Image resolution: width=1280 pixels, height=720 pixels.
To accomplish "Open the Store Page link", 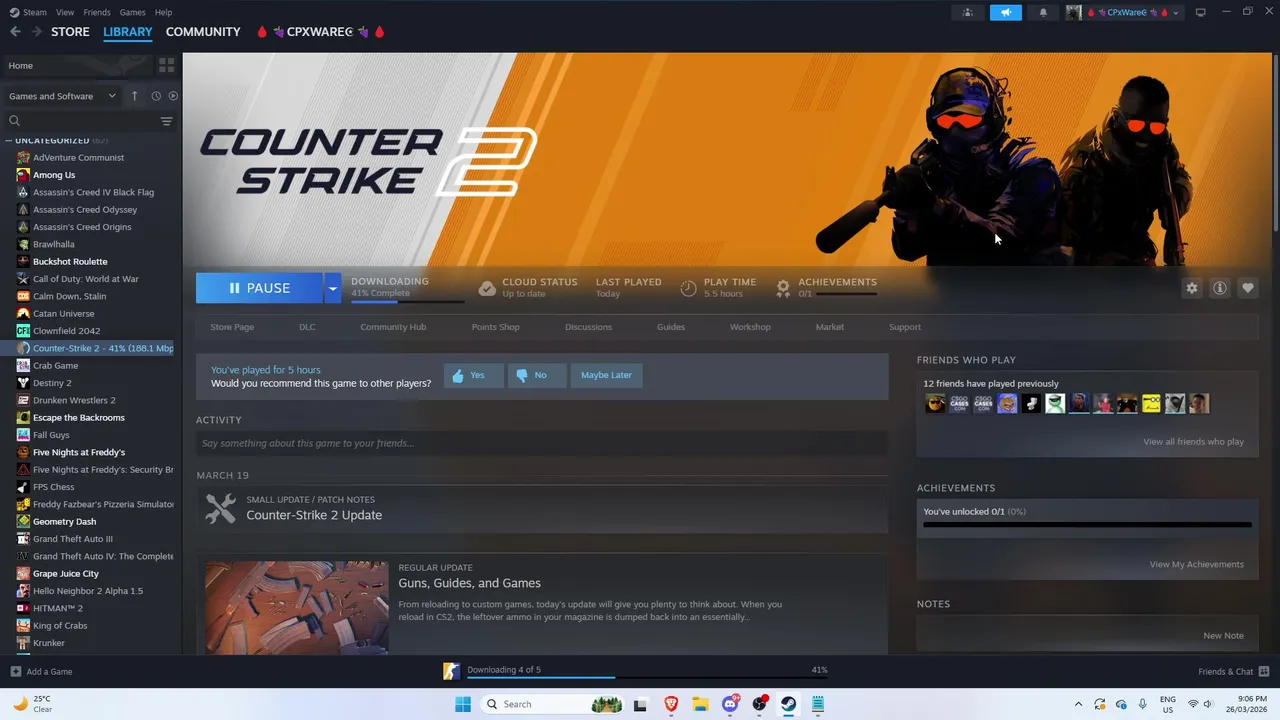I will (x=232, y=327).
